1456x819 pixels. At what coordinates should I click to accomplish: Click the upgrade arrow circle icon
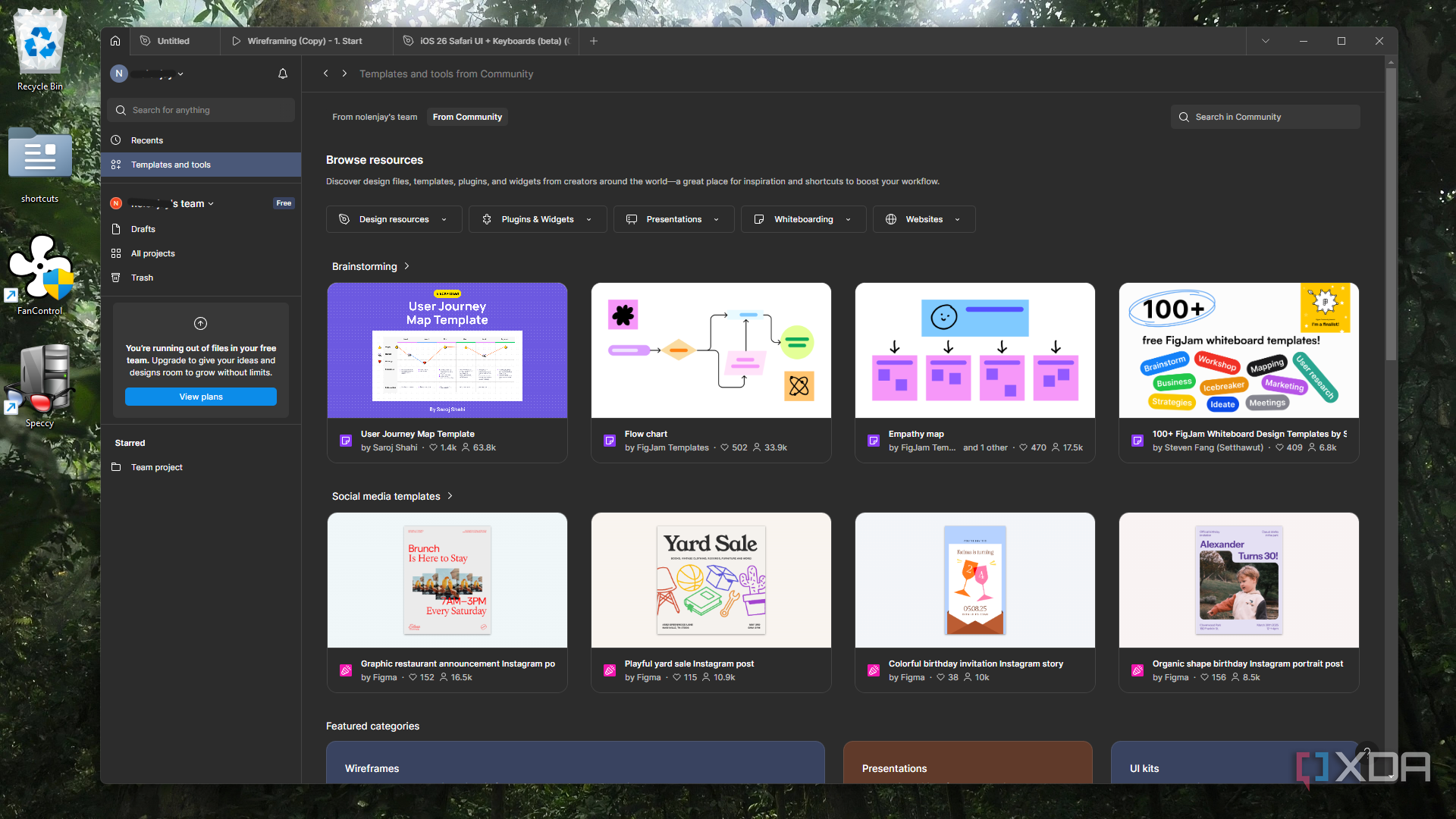coord(201,324)
